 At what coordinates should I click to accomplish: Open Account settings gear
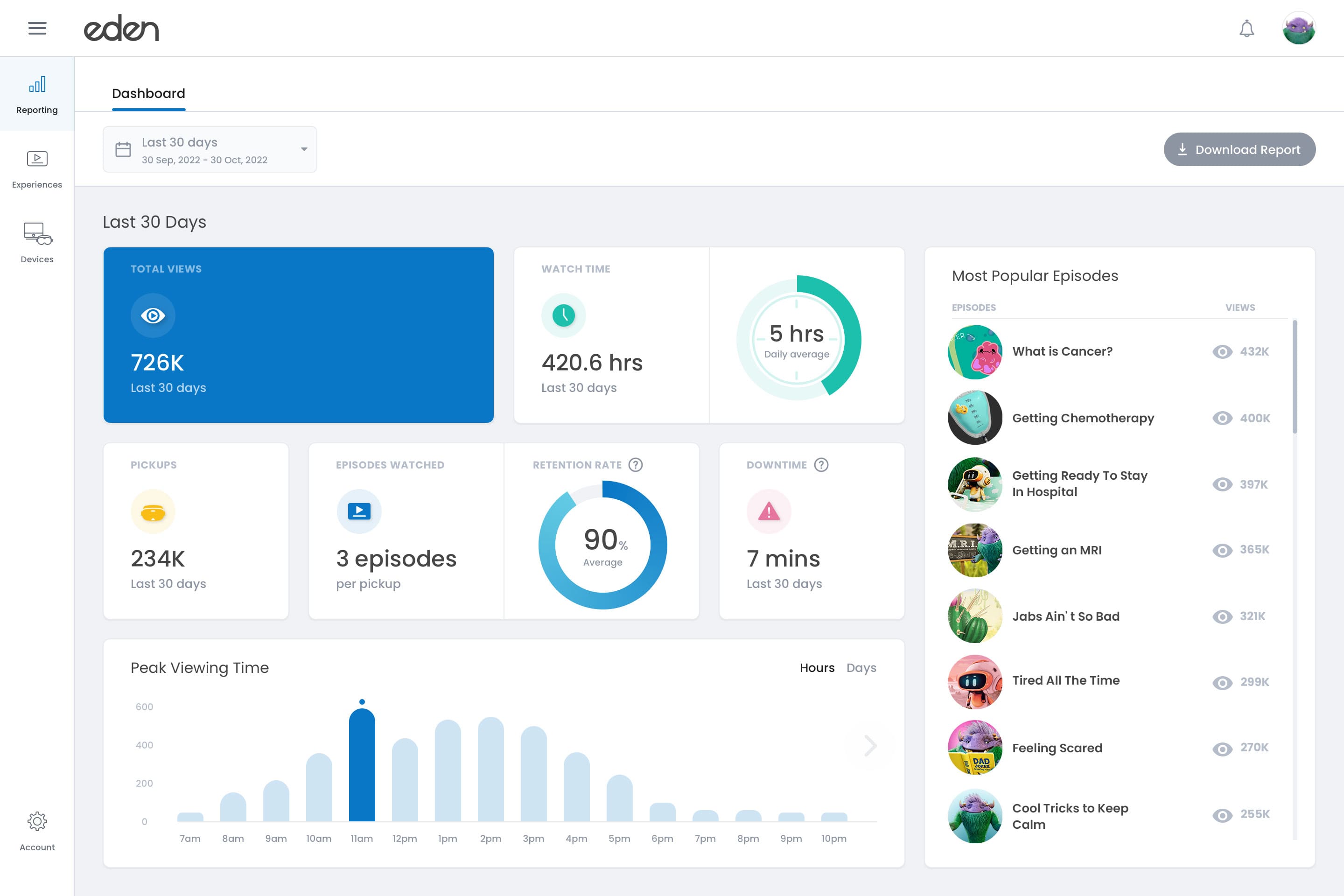click(37, 830)
